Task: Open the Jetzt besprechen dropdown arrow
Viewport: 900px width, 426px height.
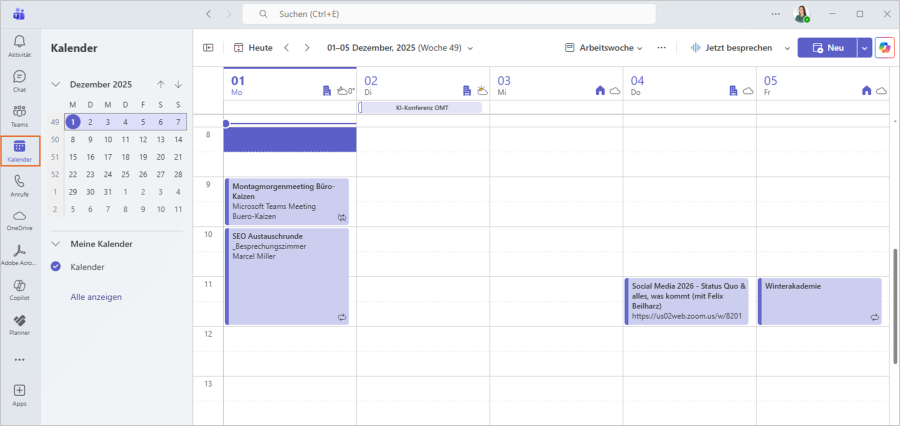Action: [787, 48]
